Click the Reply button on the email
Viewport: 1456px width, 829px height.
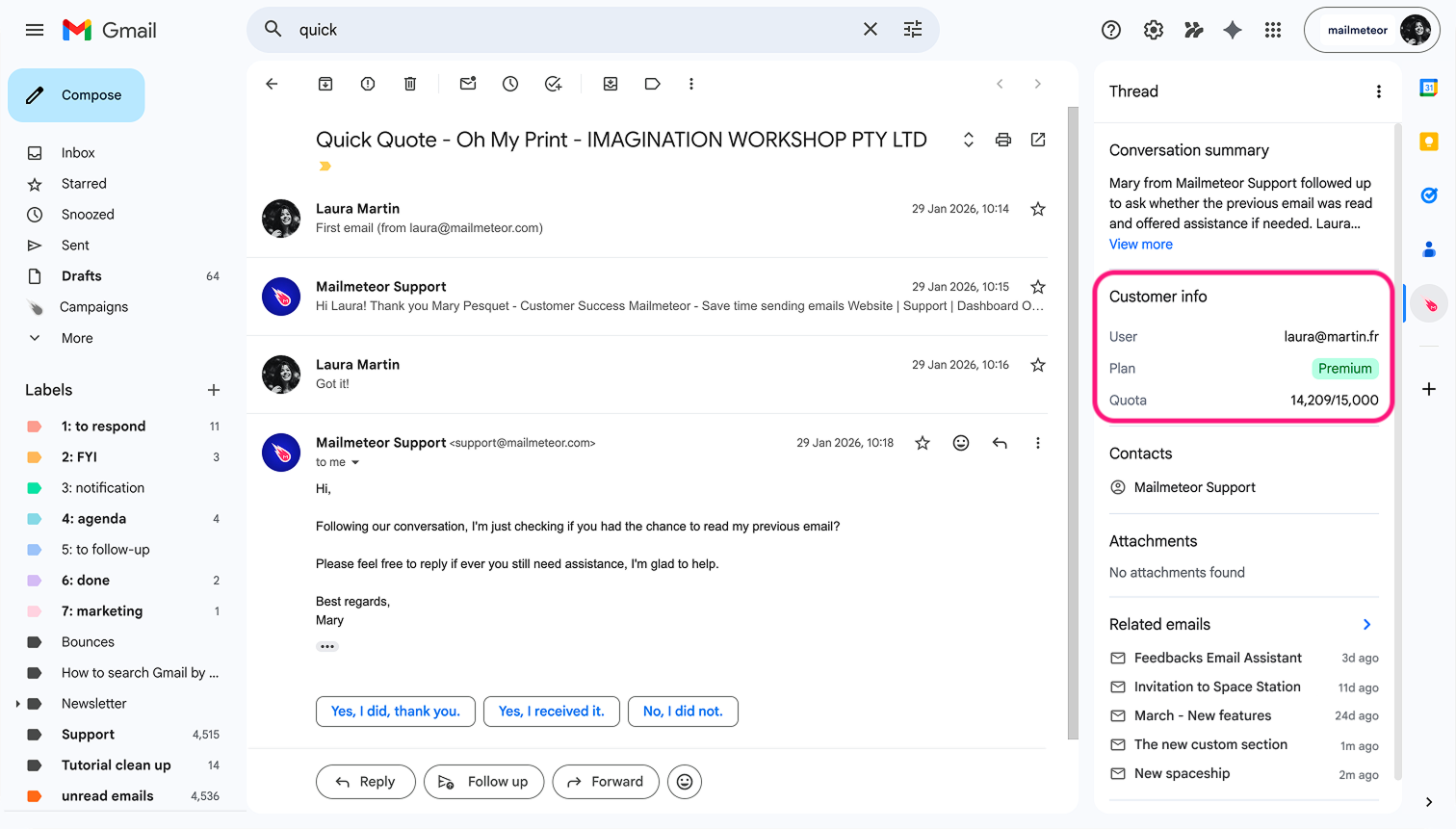point(365,782)
